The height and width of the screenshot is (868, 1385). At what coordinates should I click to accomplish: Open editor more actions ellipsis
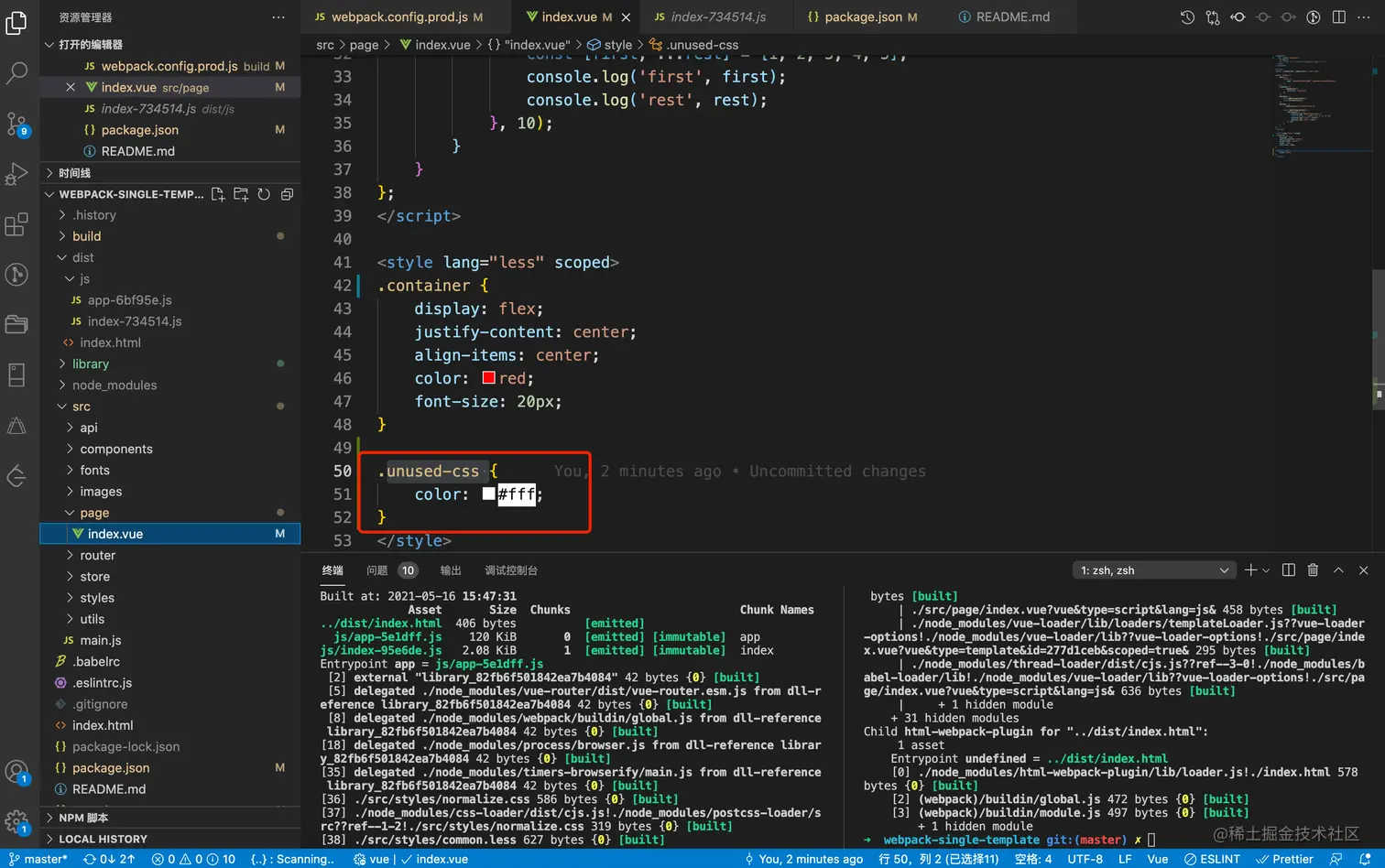click(x=1364, y=17)
